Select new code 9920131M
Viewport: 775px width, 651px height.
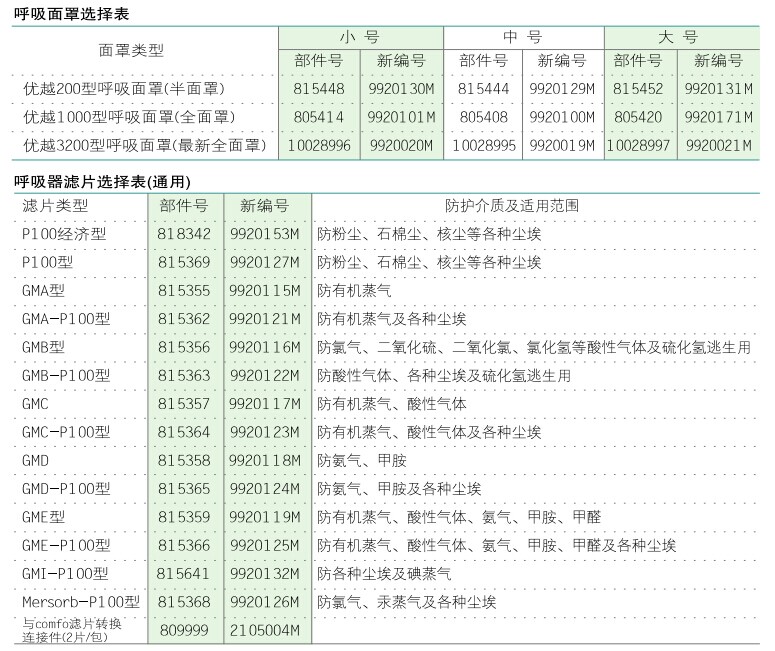tap(719, 89)
